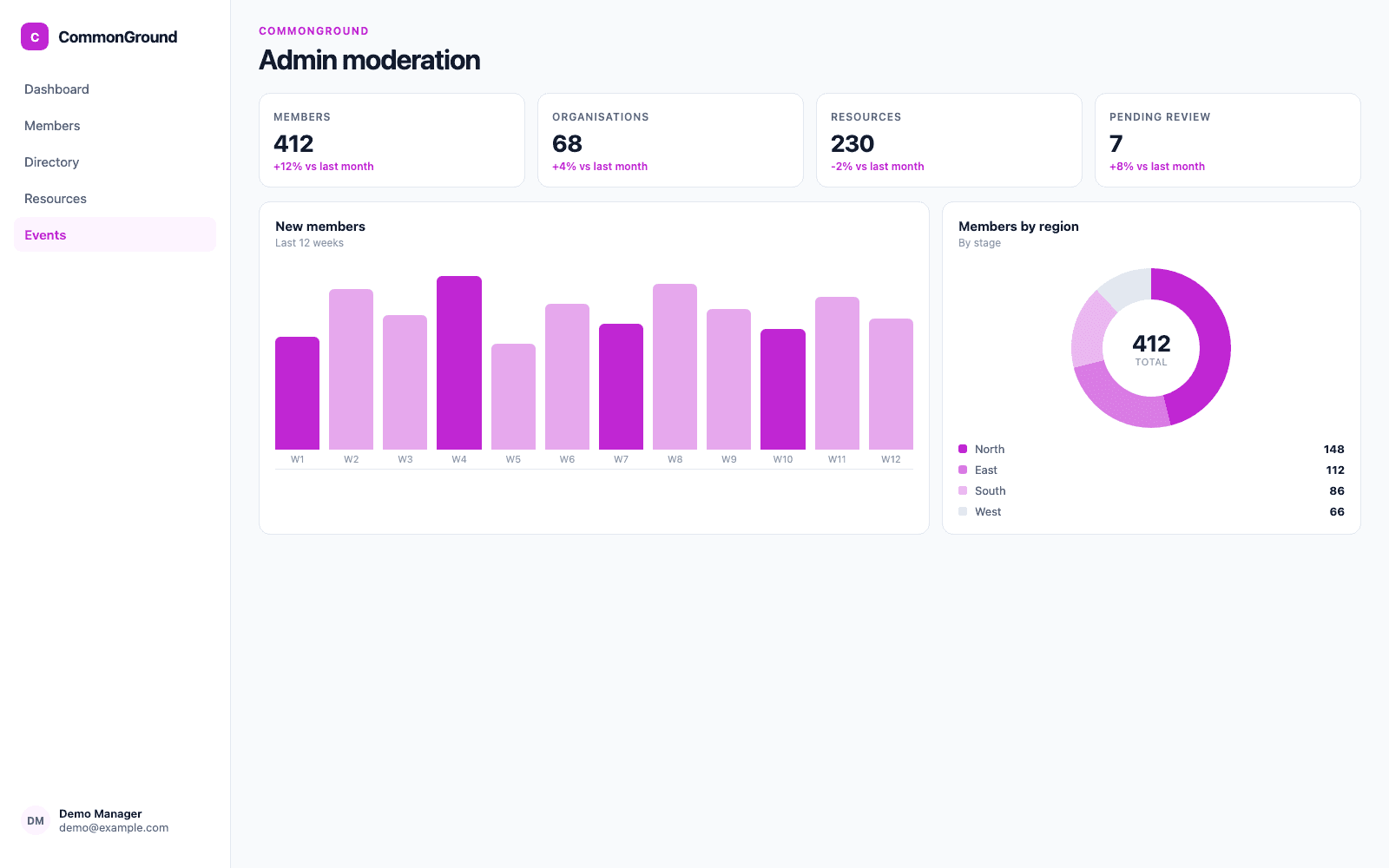
Task: Click the Members by region chart title
Action: [1018, 227]
